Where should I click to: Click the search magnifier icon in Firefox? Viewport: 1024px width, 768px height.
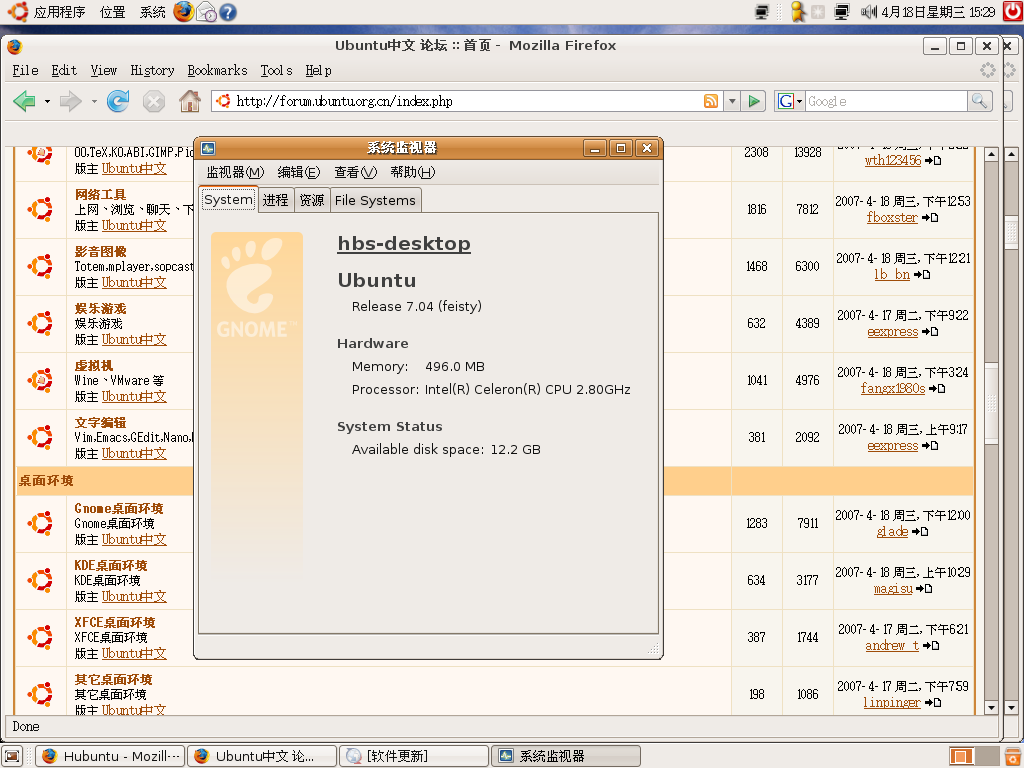[980, 101]
